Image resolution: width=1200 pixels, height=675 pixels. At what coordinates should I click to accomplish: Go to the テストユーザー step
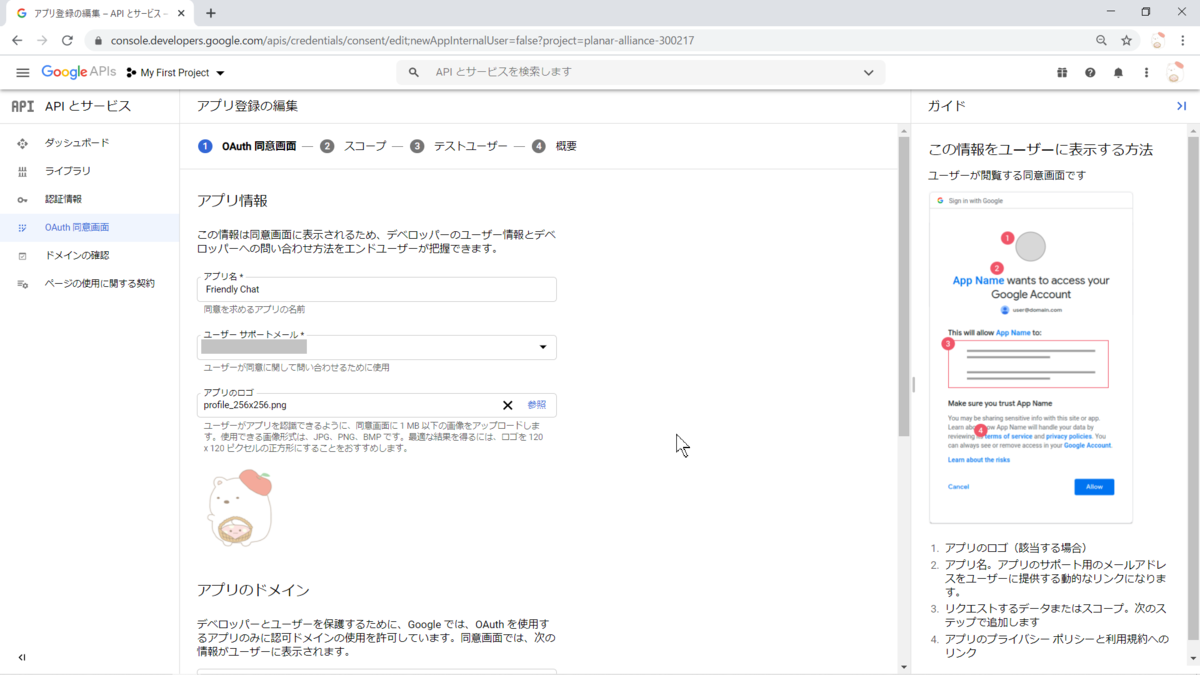tap(468, 145)
